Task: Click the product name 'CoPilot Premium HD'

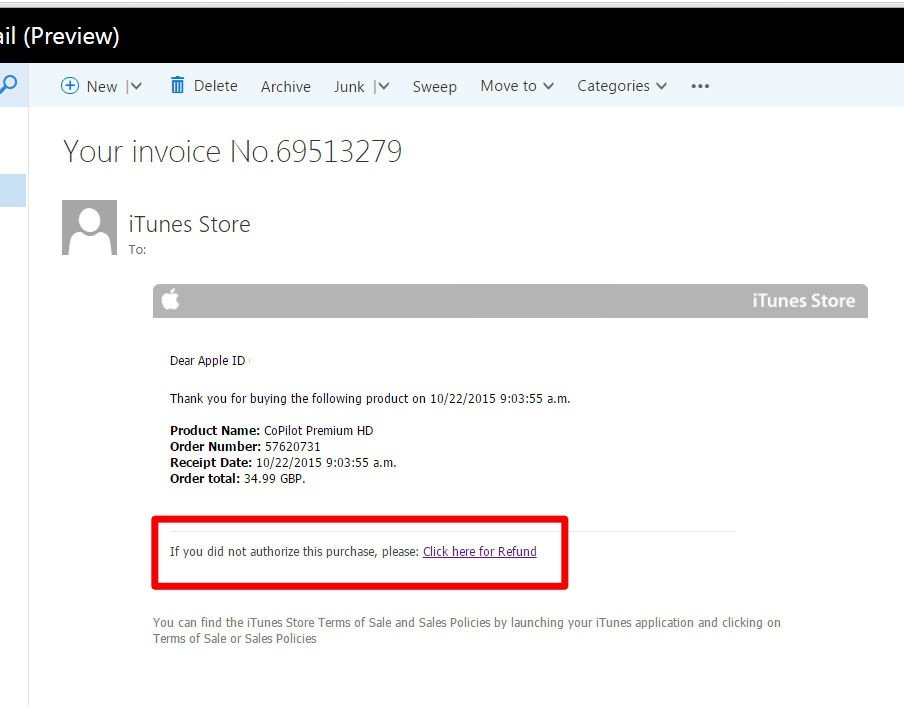Action: 319,431
